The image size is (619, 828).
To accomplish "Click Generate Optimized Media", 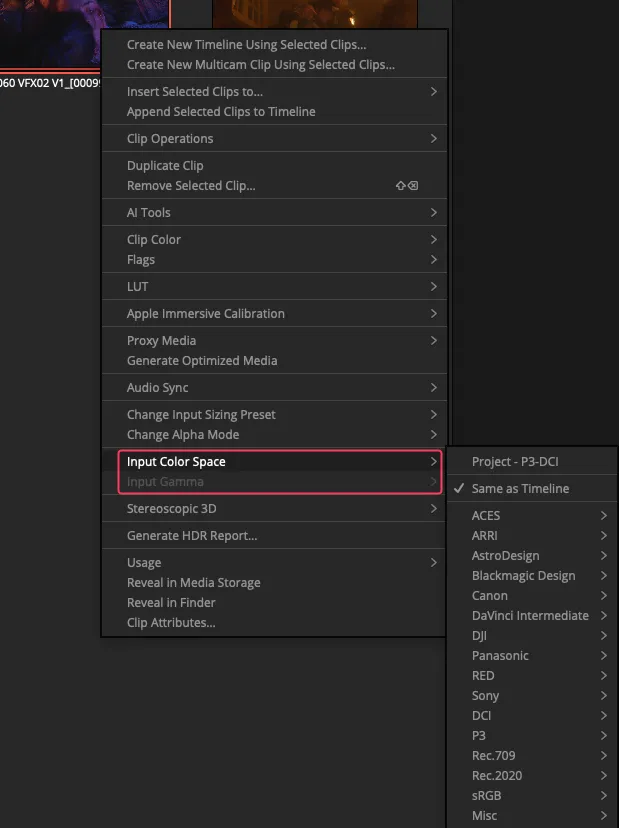I will pyautogui.click(x=202, y=361).
